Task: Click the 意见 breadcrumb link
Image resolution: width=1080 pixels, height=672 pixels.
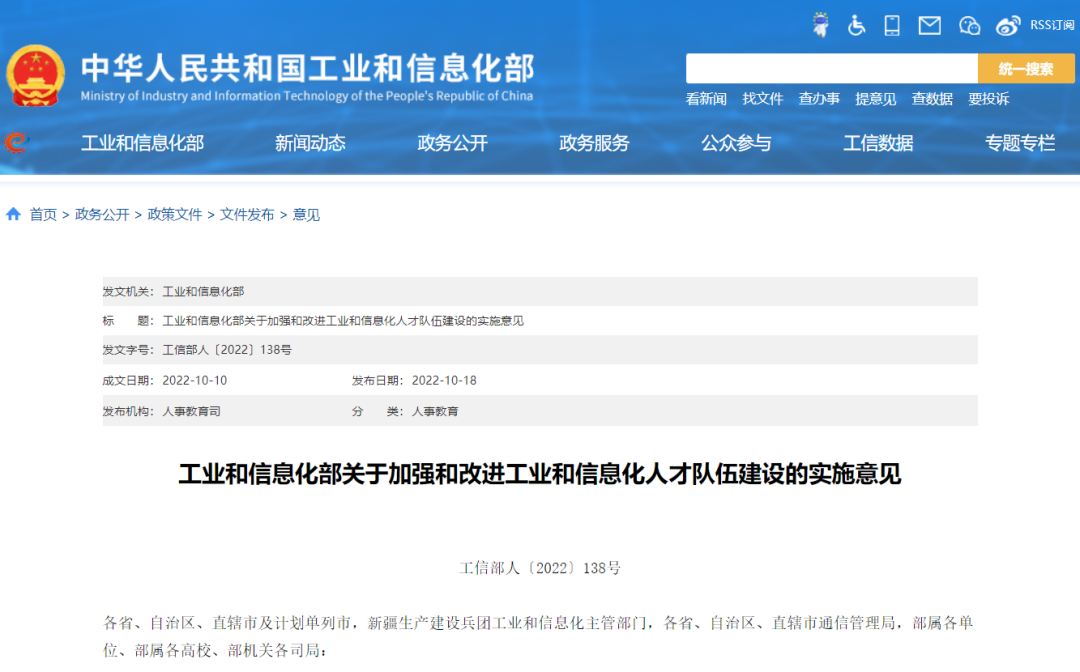Action: pos(307,215)
